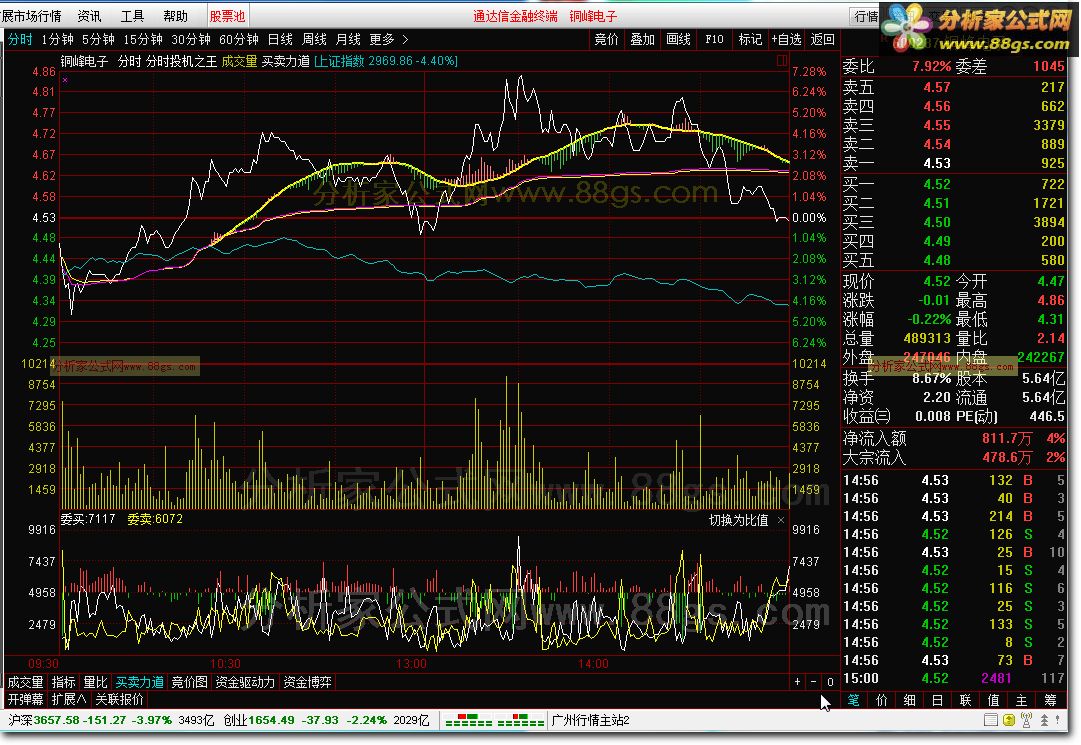The image size is (1081, 745).
Task: Click 切换为比值 toggle link
Action: coord(738,520)
